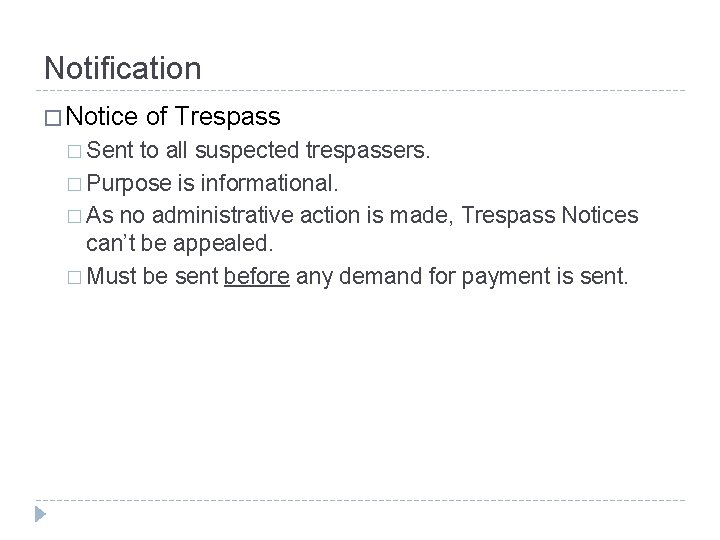Click the 'Notification' slide title
This screenshot has width=720, height=540.
click(x=122, y=68)
